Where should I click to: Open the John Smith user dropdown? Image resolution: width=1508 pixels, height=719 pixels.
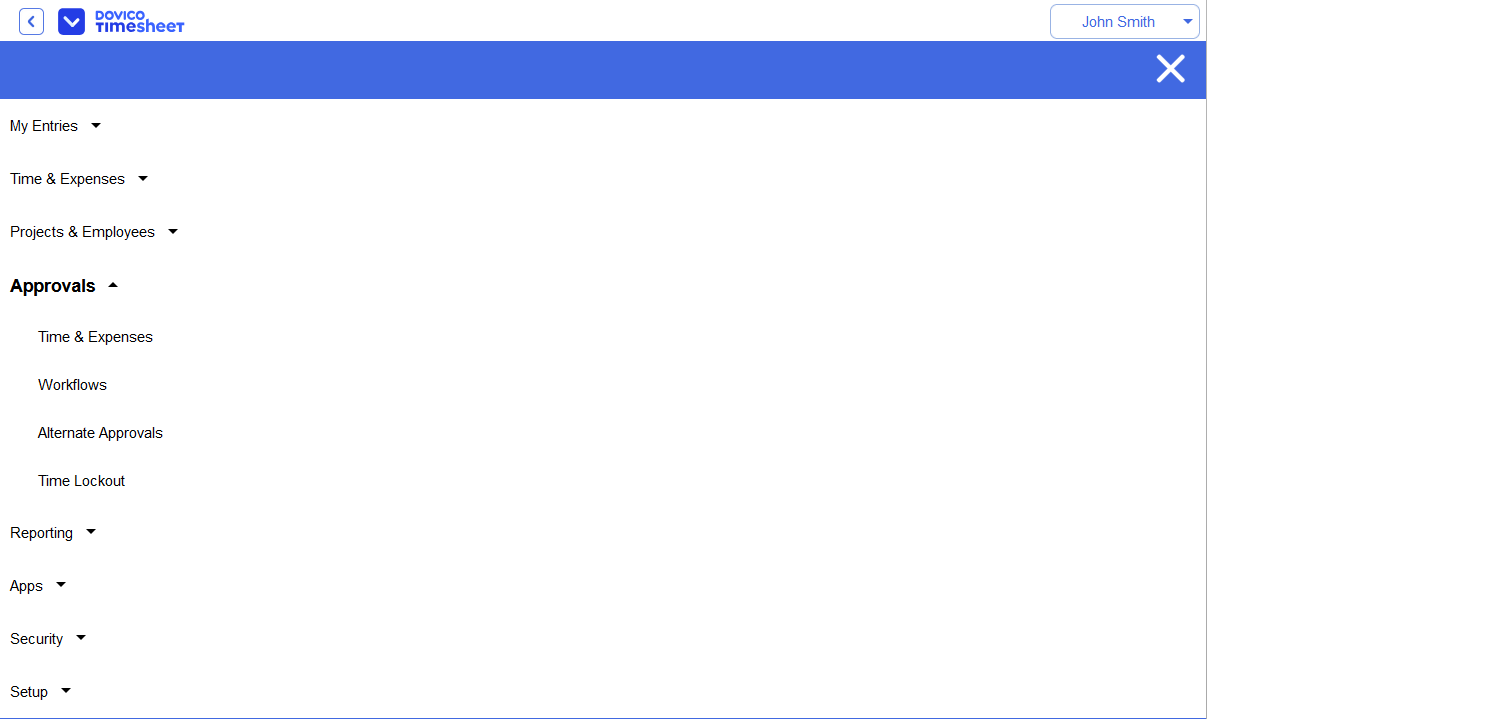point(1124,21)
